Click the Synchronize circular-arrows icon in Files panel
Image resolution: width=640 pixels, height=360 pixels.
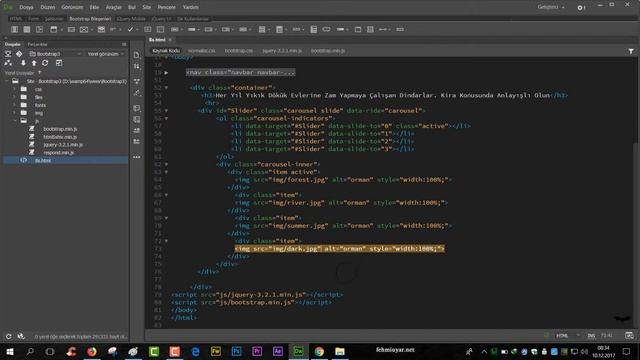click(45, 63)
